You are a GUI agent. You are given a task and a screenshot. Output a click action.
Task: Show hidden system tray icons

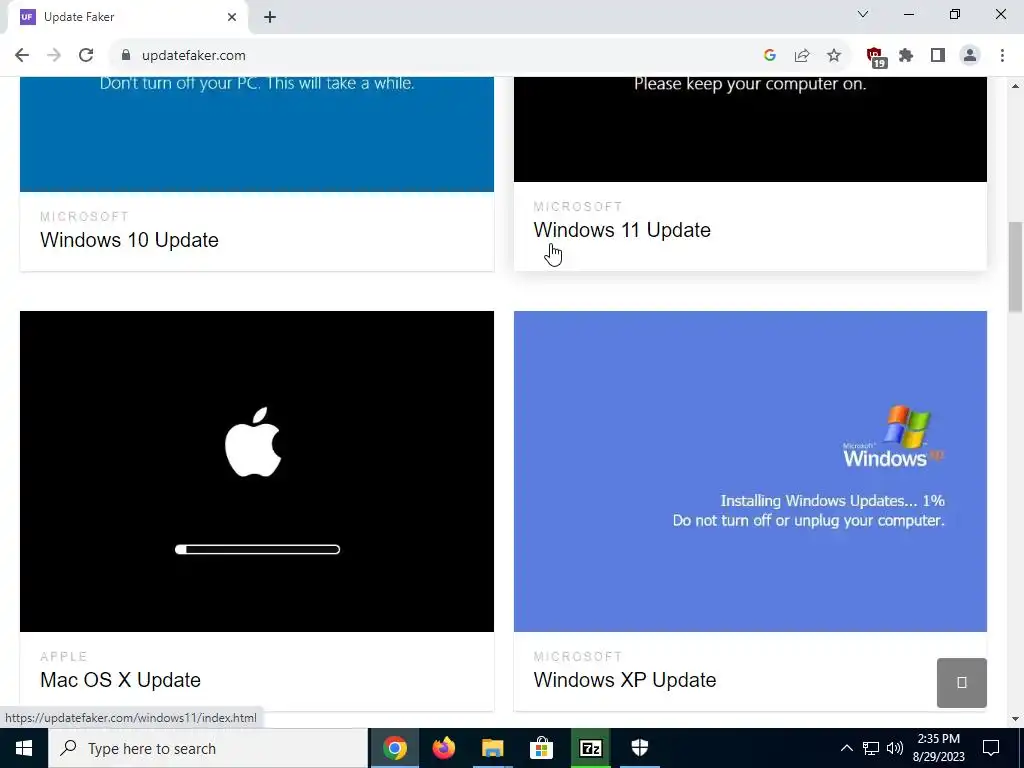(x=846, y=748)
